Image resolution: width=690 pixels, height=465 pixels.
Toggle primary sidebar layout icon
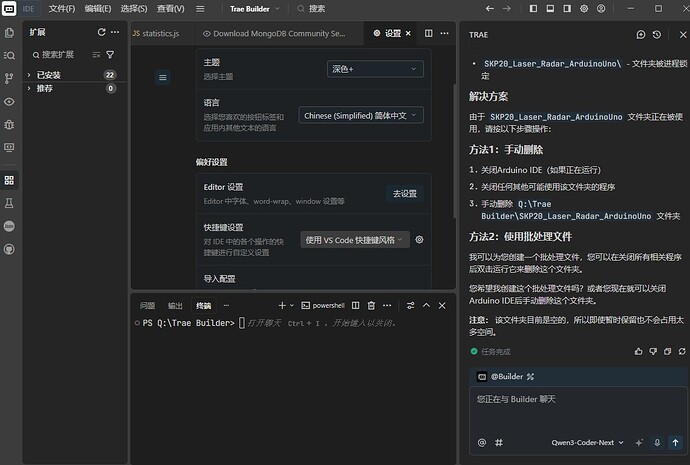click(533, 8)
